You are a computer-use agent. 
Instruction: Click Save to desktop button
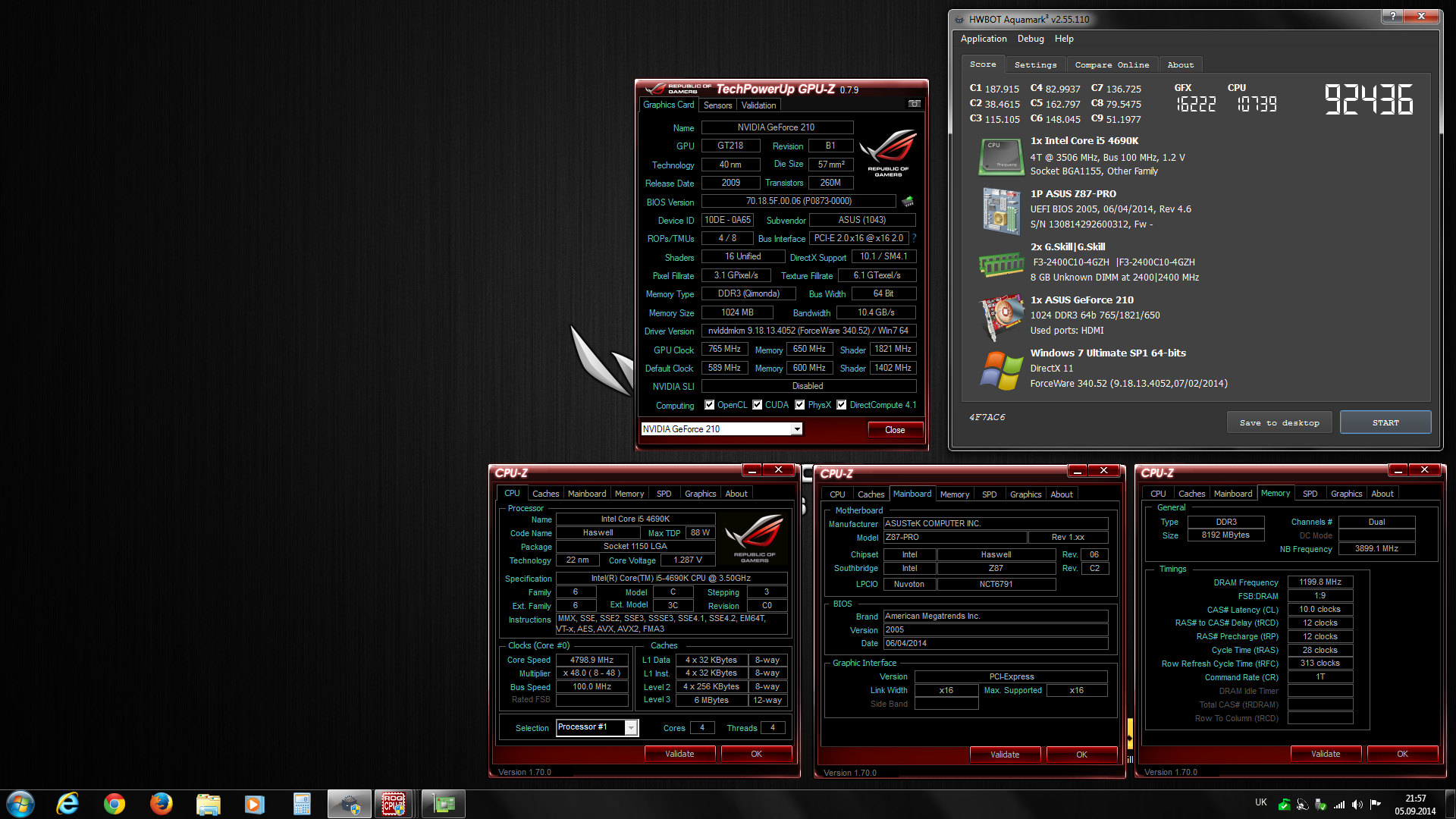coord(1279,423)
